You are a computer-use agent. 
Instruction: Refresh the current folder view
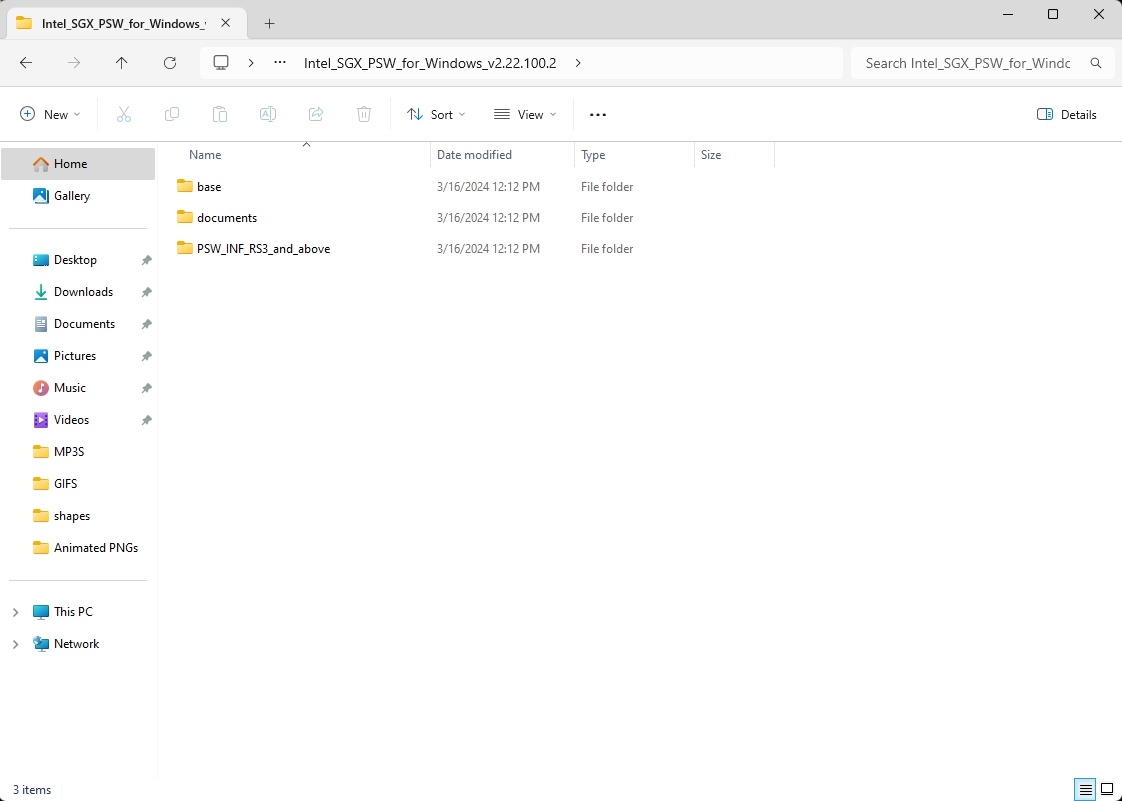[x=170, y=63]
